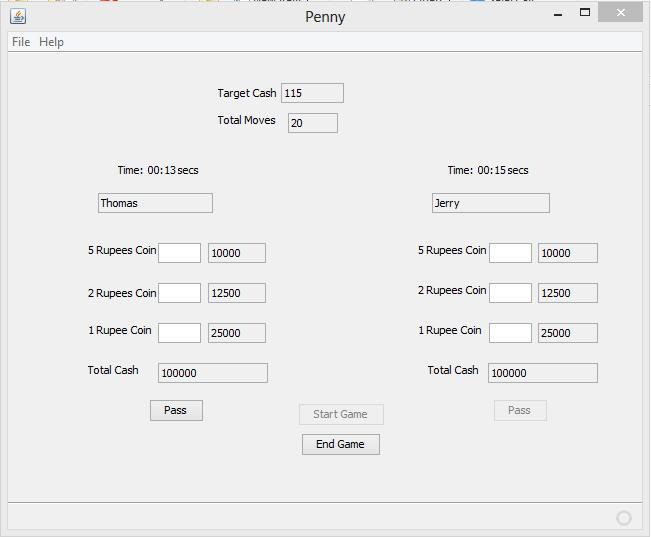The image size is (651, 537).
Task: Select the Thomas player name field
Action: [155, 203]
